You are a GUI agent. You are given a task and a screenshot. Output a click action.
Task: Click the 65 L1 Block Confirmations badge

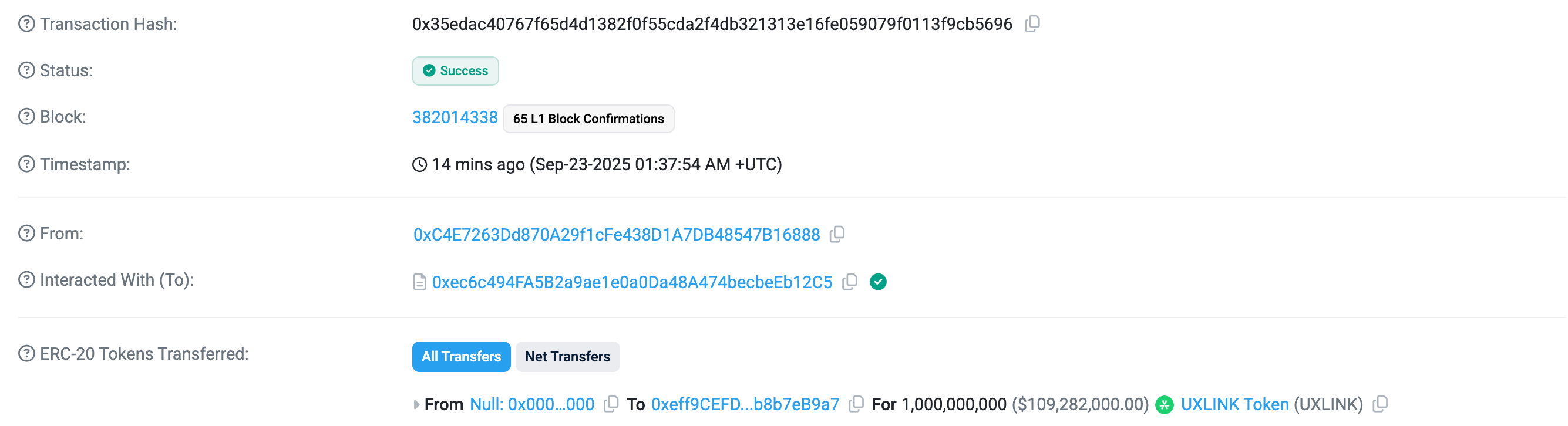coord(588,119)
